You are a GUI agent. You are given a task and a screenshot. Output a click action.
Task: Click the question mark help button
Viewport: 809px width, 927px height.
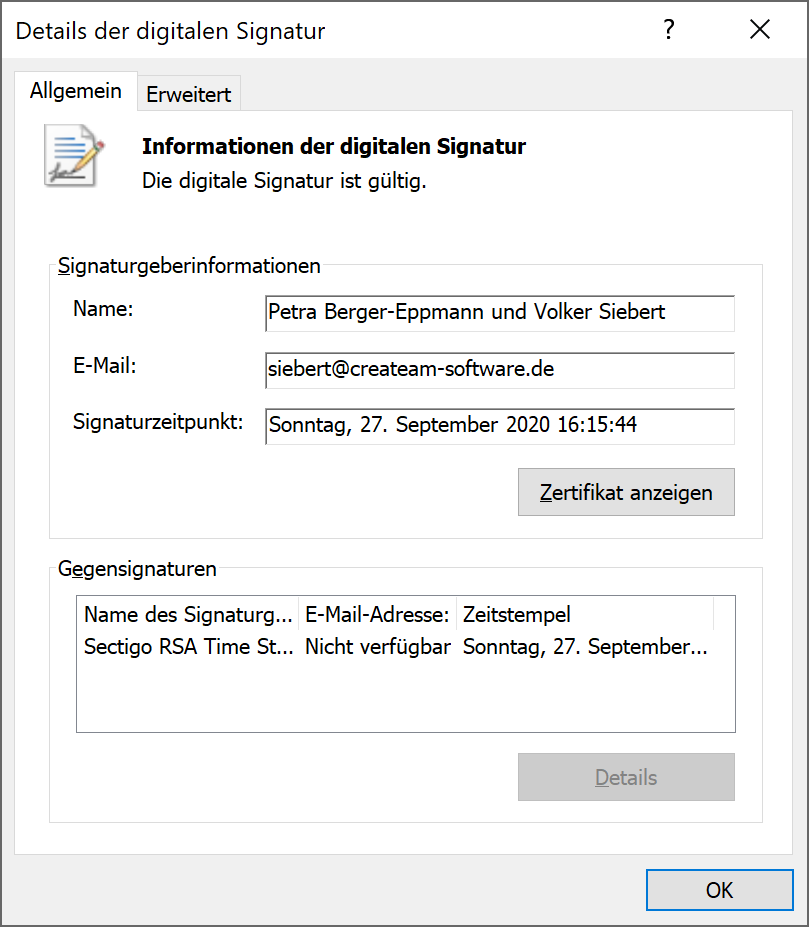669,30
